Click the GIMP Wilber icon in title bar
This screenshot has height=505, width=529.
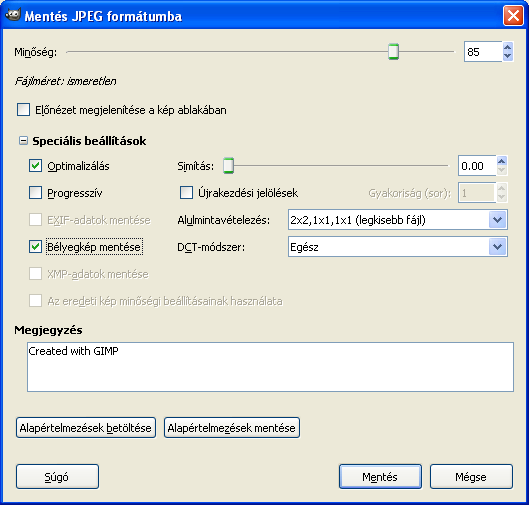click(x=13, y=15)
